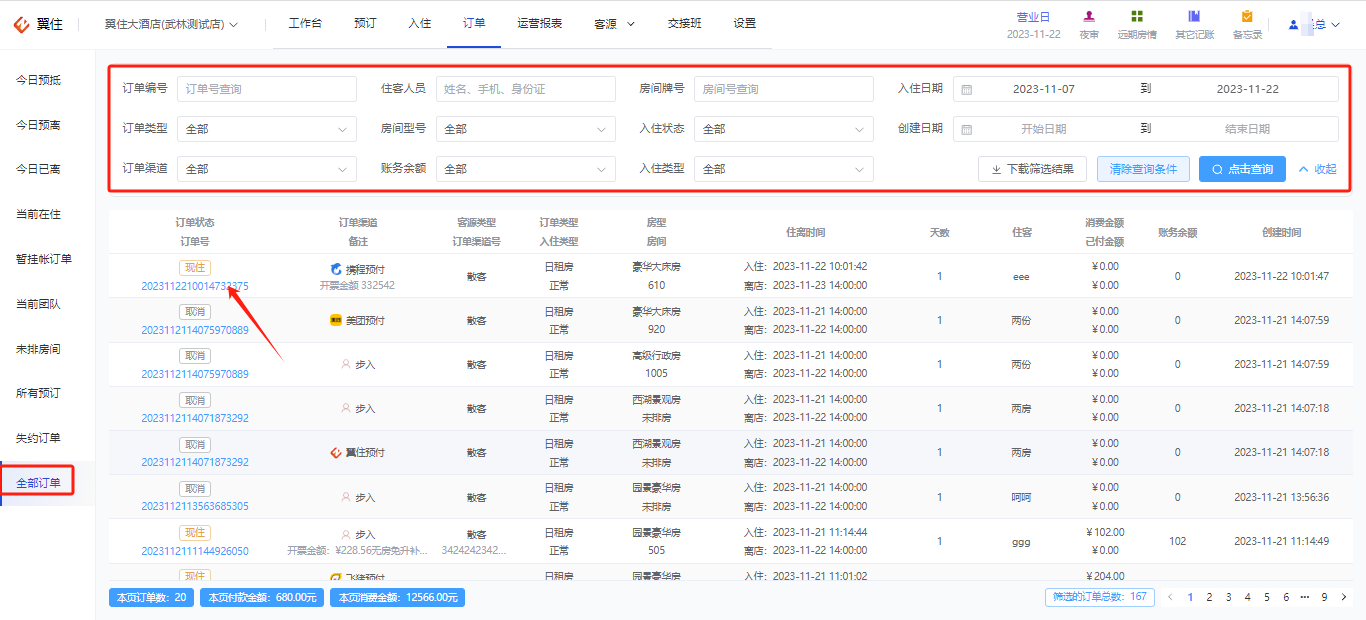Open the 翼住大酒店 hotel selector
The height and width of the screenshot is (620, 1366).
coord(171,24)
